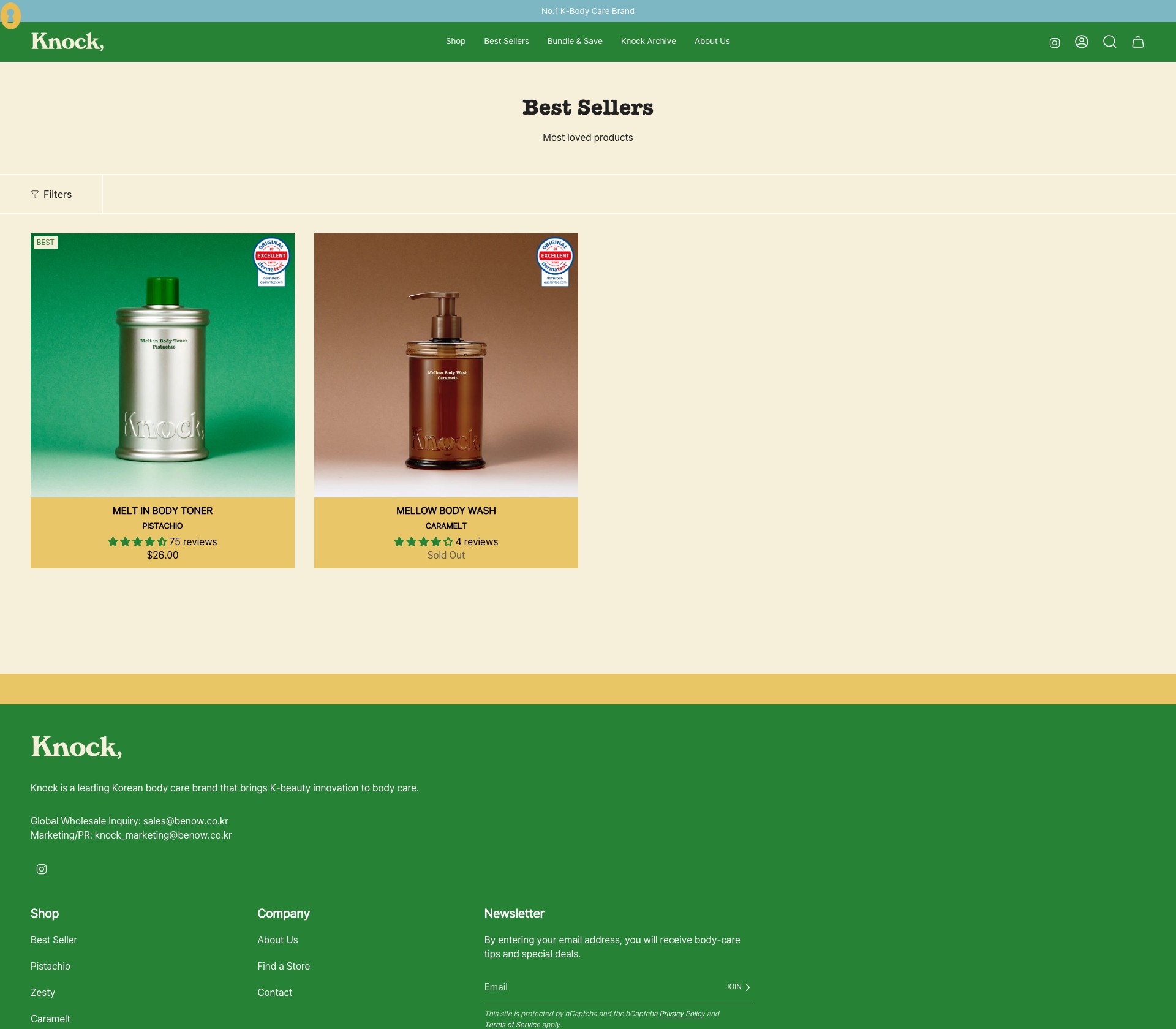Click the Knock logo in header

67,42
